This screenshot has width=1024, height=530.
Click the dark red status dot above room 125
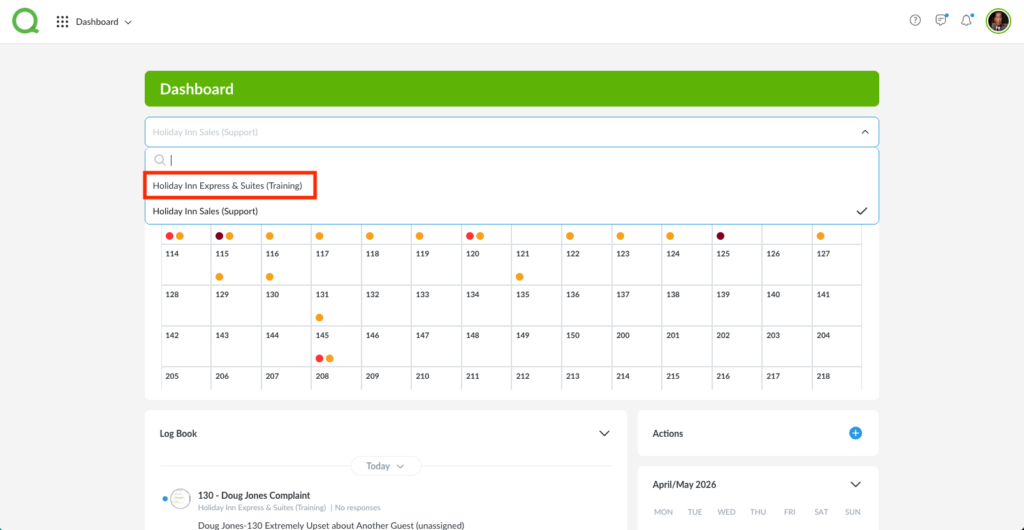[x=720, y=236]
